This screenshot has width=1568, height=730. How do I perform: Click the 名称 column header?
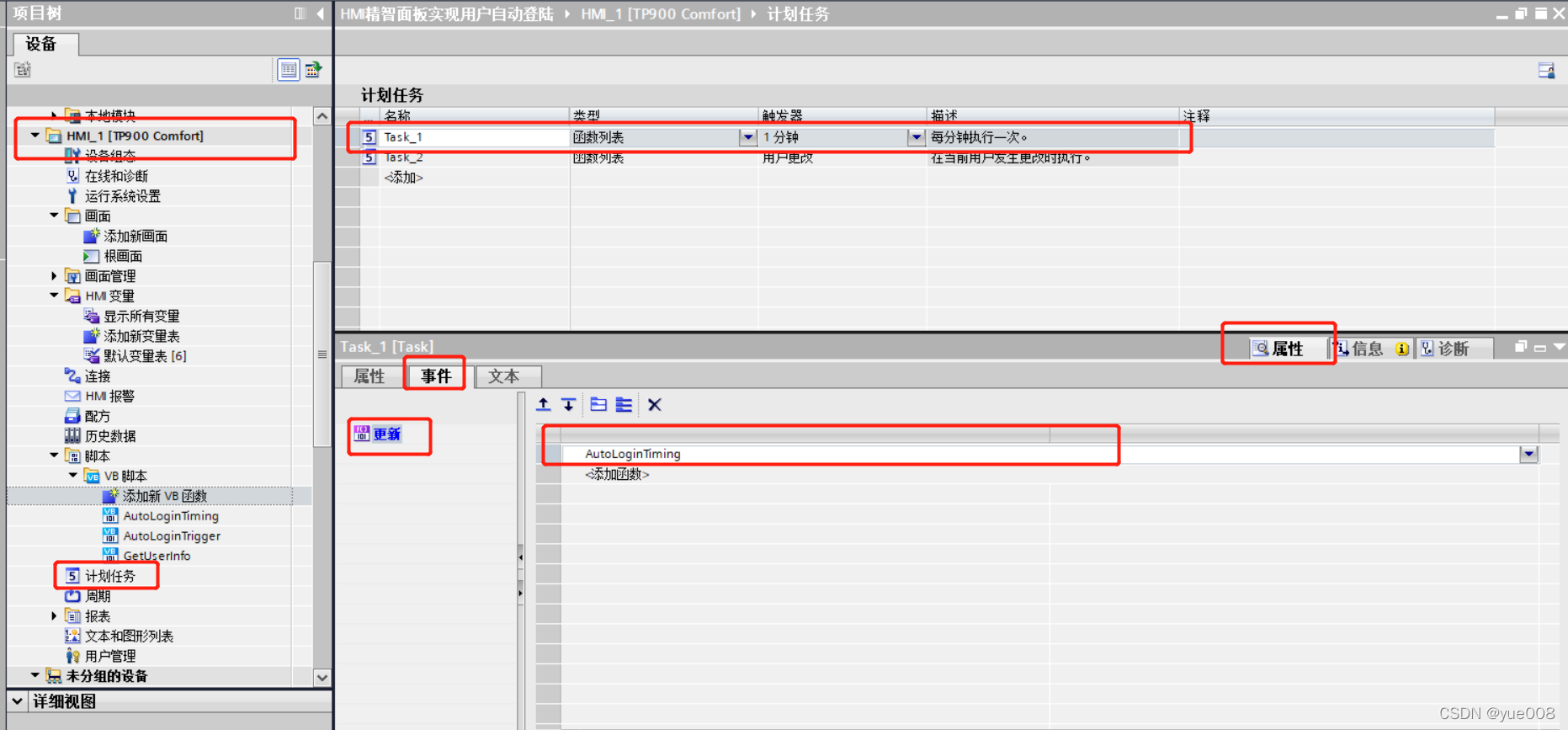coord(475,115)
